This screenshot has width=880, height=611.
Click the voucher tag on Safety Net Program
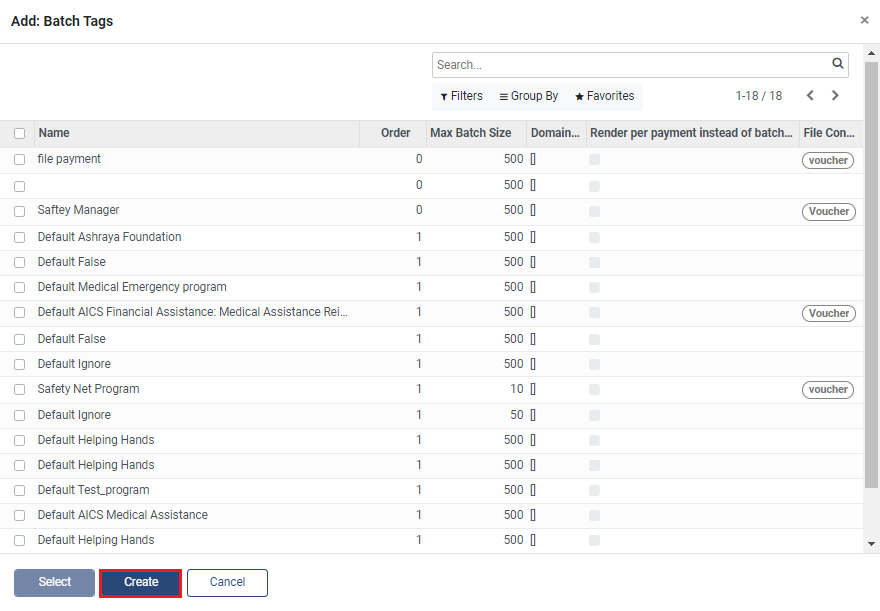pos(828,390)
